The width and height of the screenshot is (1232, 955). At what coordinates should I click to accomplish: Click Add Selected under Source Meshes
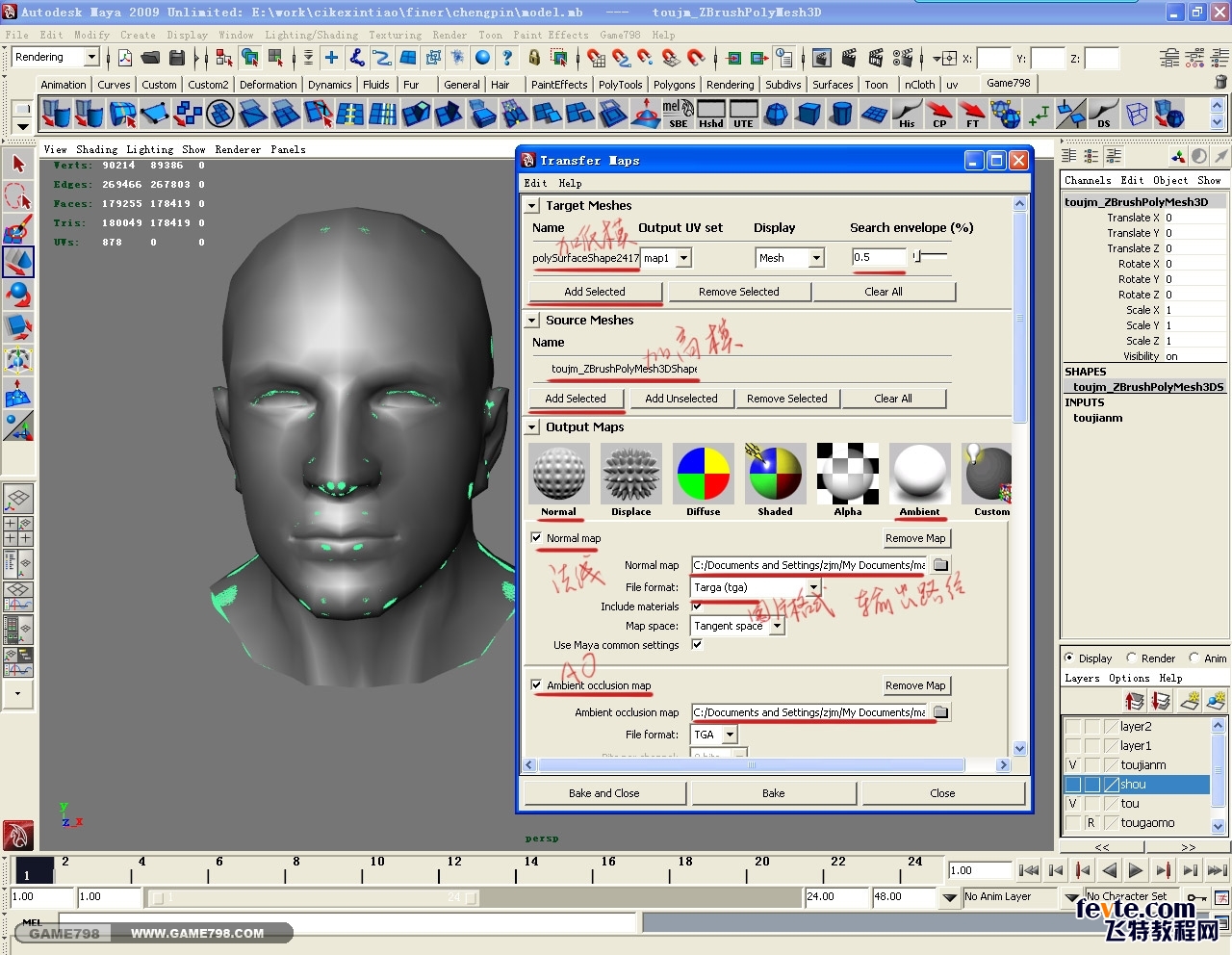(x=576, y=399)
